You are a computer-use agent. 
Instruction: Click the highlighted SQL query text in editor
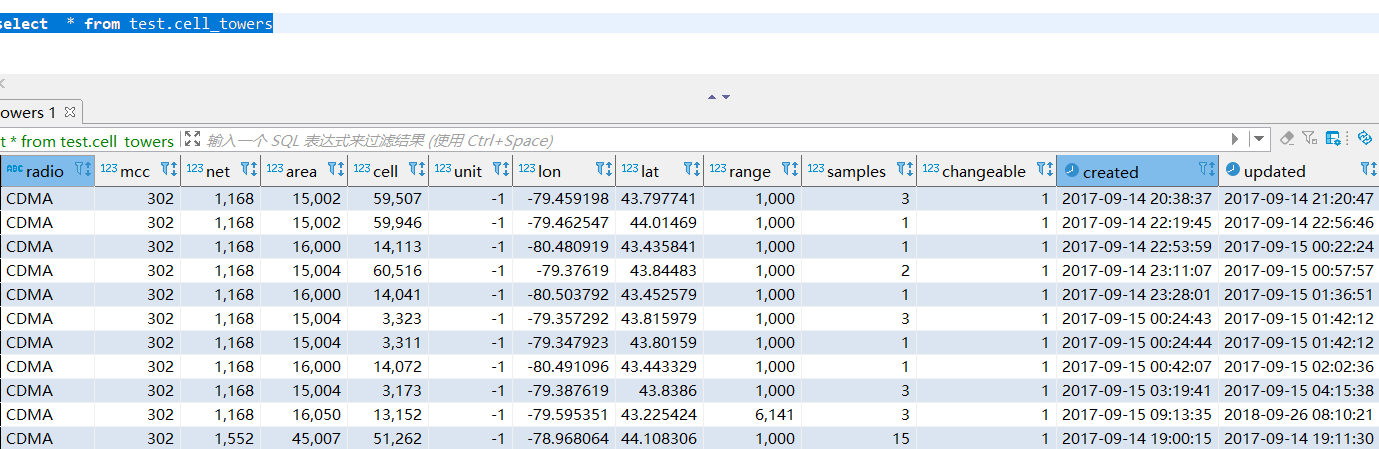pos(136,23)
